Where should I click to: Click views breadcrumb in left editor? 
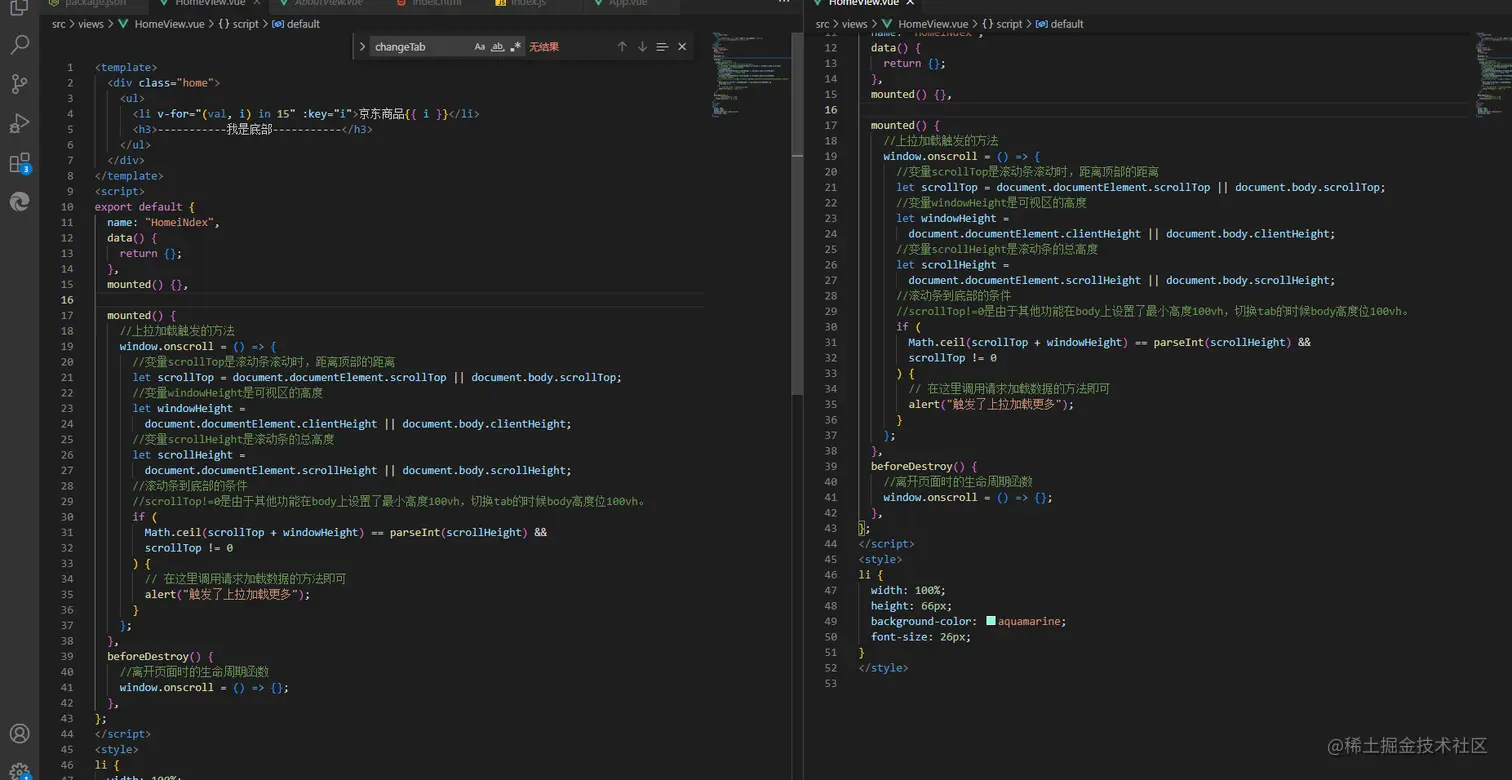pyautogui.click(x=93, y=24)
